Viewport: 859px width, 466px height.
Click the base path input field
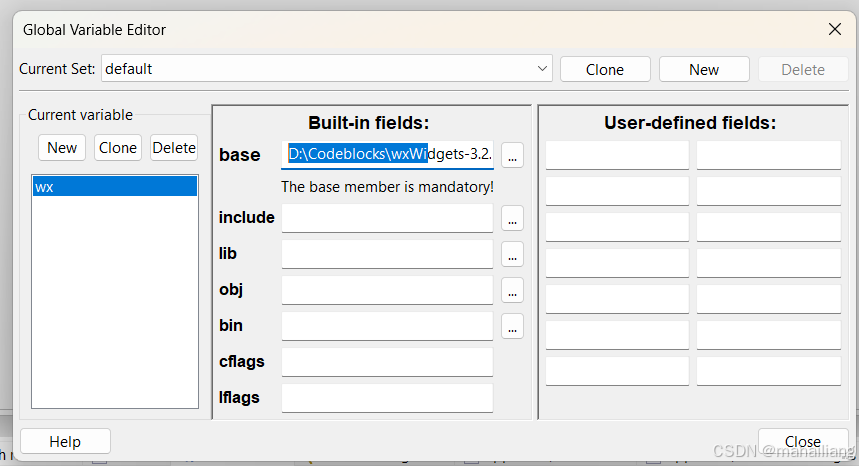coord(387,154)
